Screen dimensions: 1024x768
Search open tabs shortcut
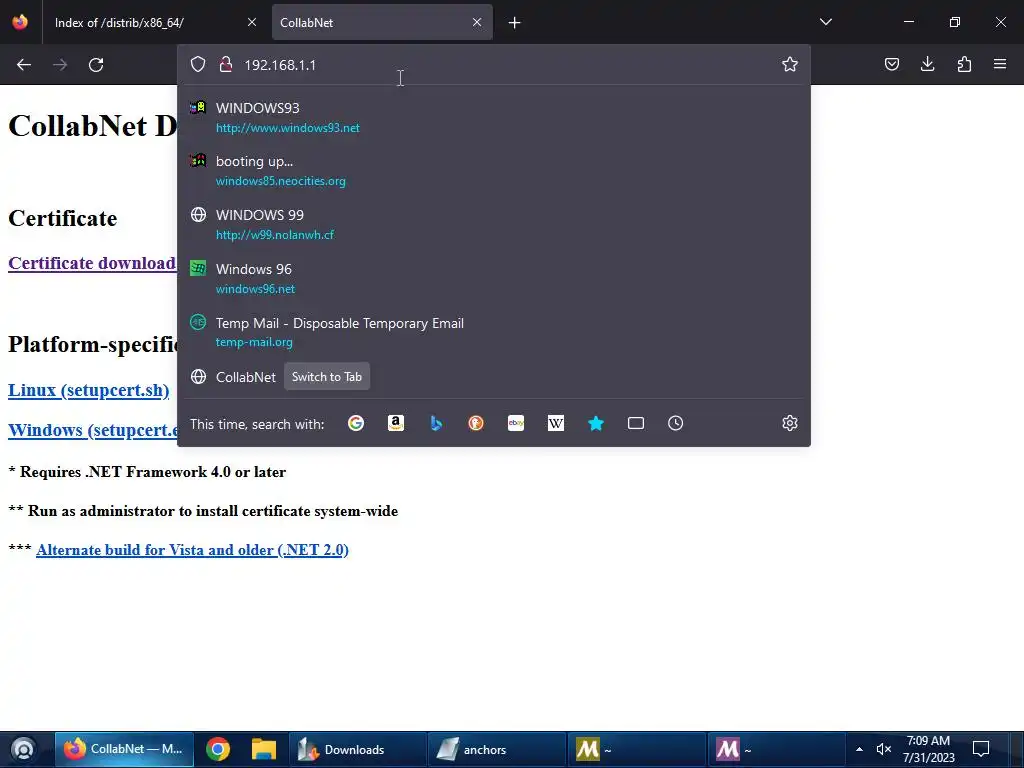coord(636,423)
